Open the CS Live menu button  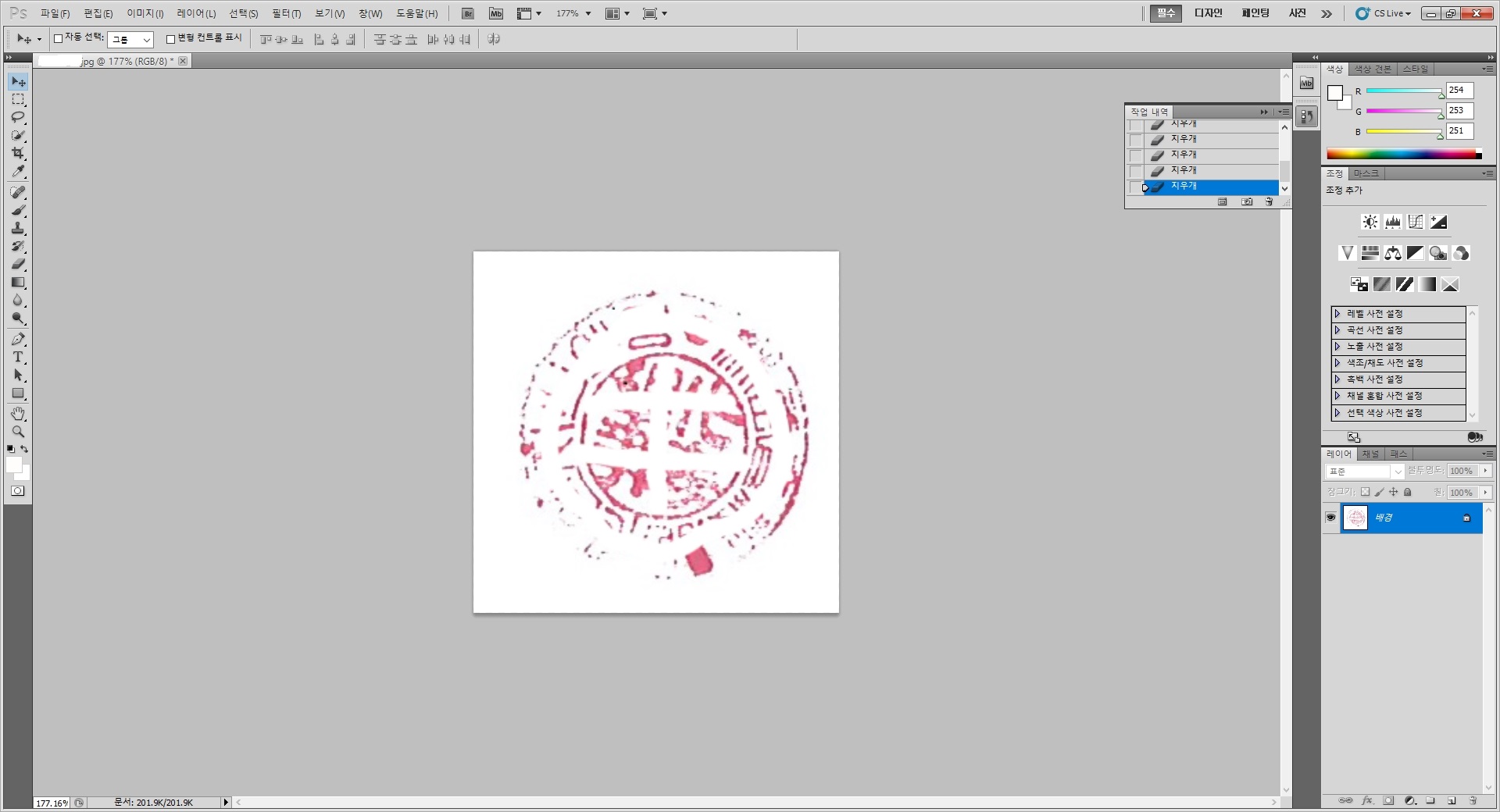[1384, 13]
